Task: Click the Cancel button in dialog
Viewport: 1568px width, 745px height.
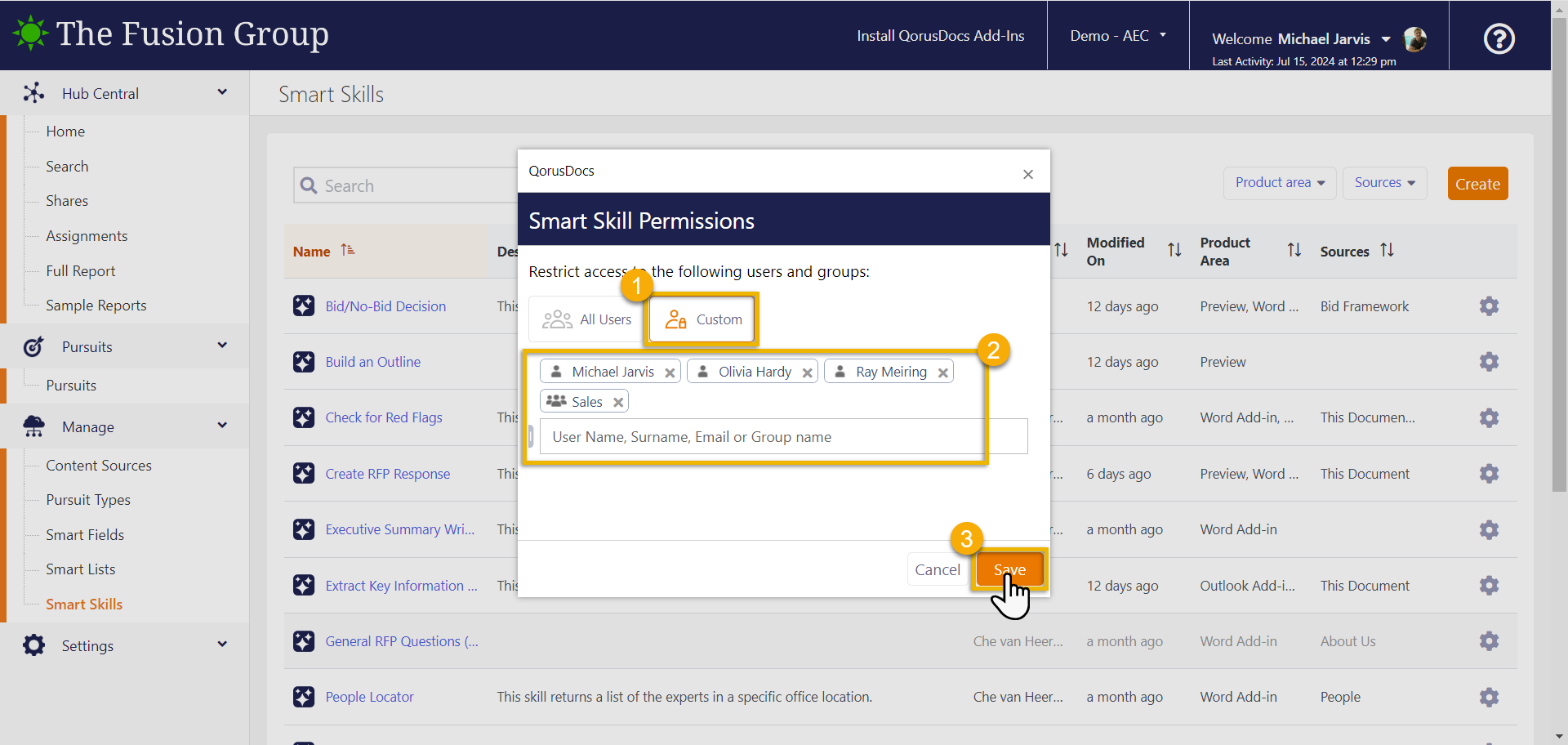Action: [937, 569]
